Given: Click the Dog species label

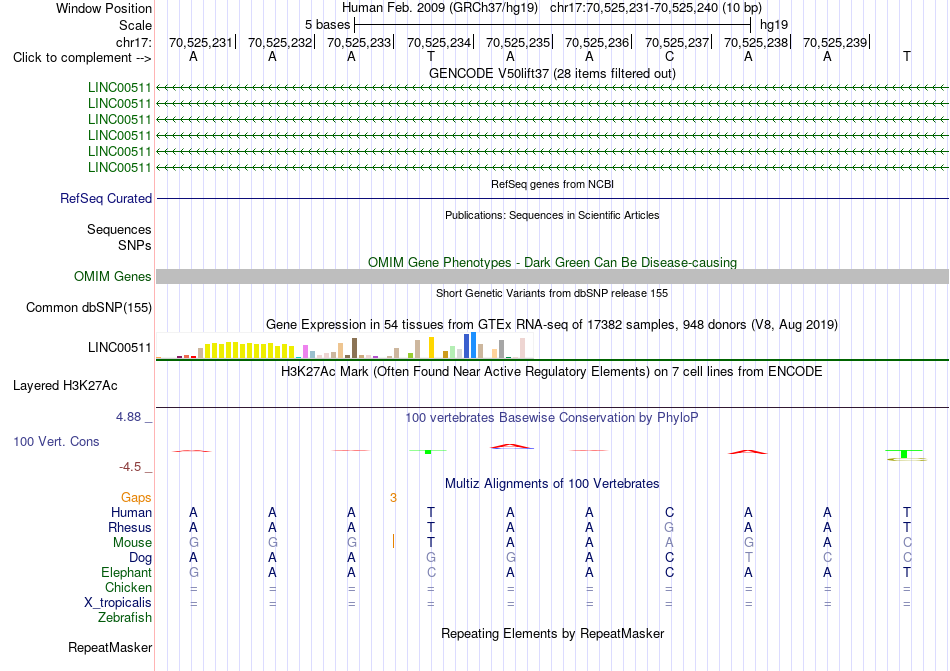Looking at the screenshot, I should [x=141, y=558].
